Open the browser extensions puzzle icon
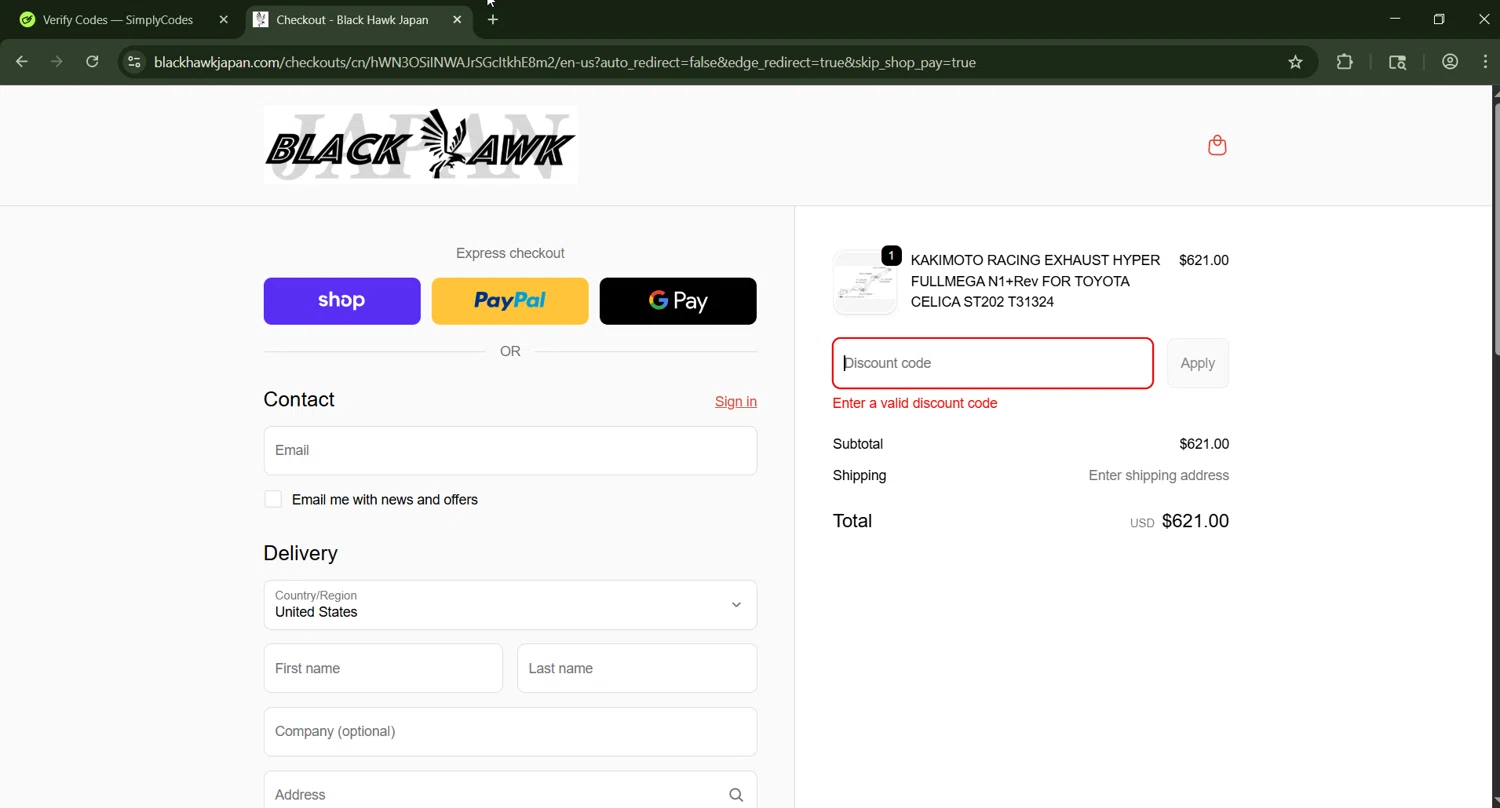1500x808 pixels. point(1344,62)
